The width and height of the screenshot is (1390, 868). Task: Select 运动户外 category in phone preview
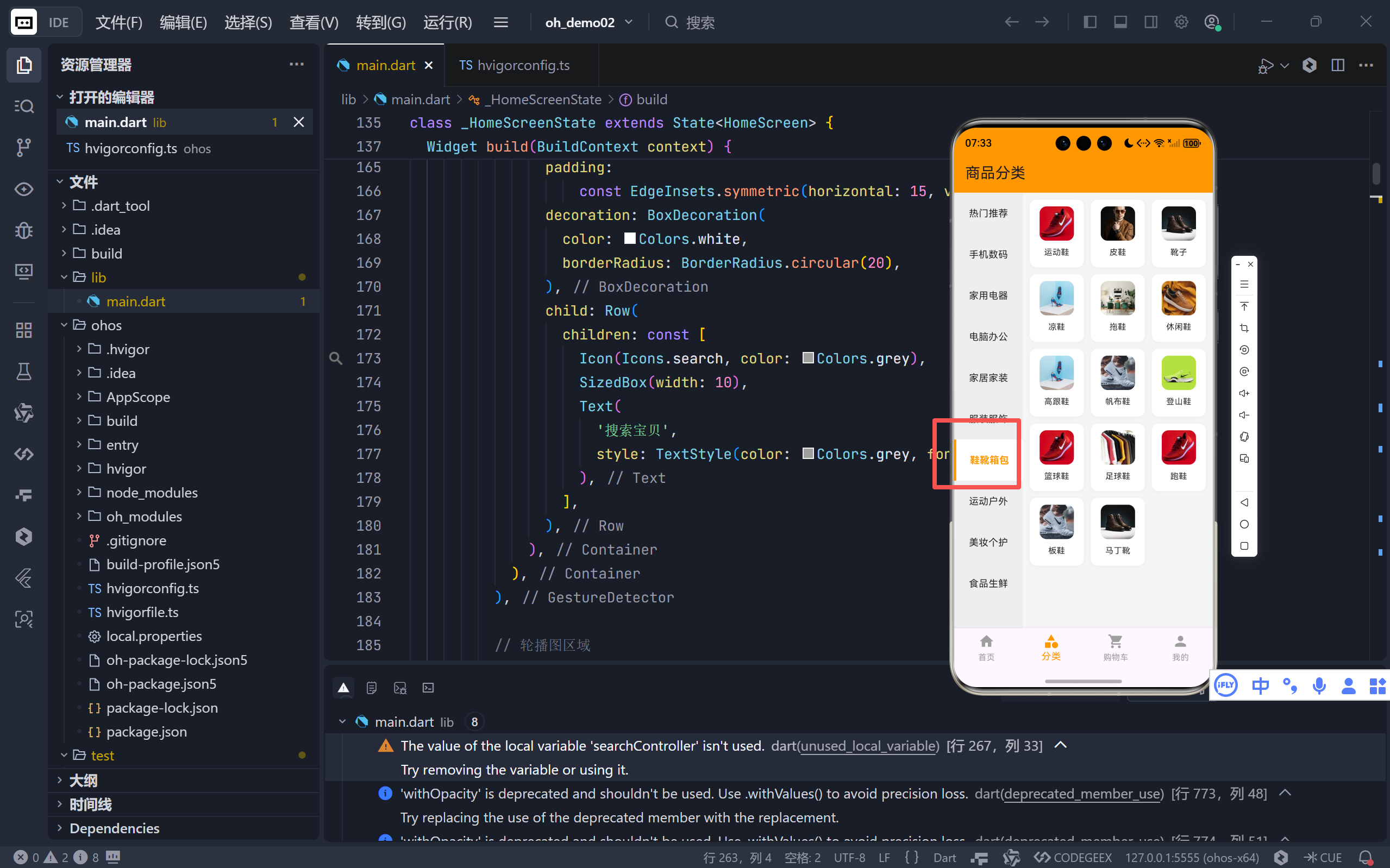(987, 501)
